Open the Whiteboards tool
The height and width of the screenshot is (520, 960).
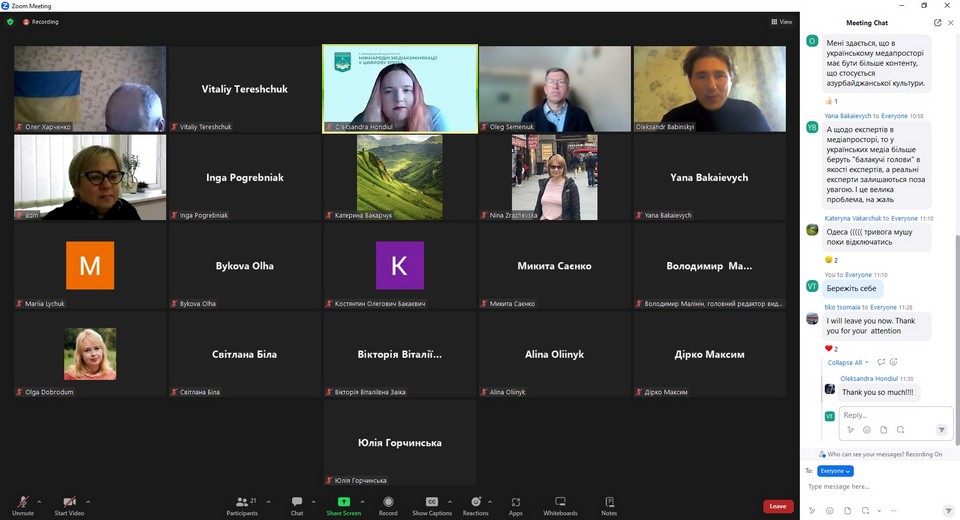[560, 504]
